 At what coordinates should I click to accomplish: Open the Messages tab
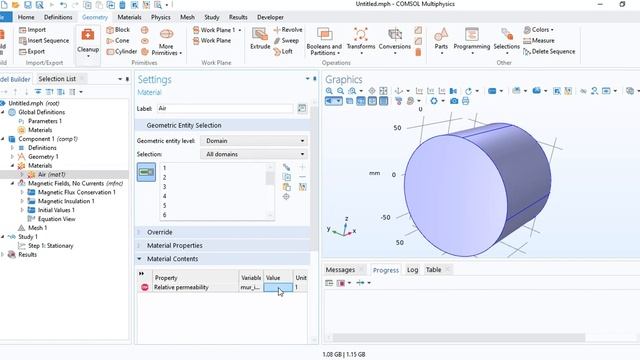[x=340, y=270]
